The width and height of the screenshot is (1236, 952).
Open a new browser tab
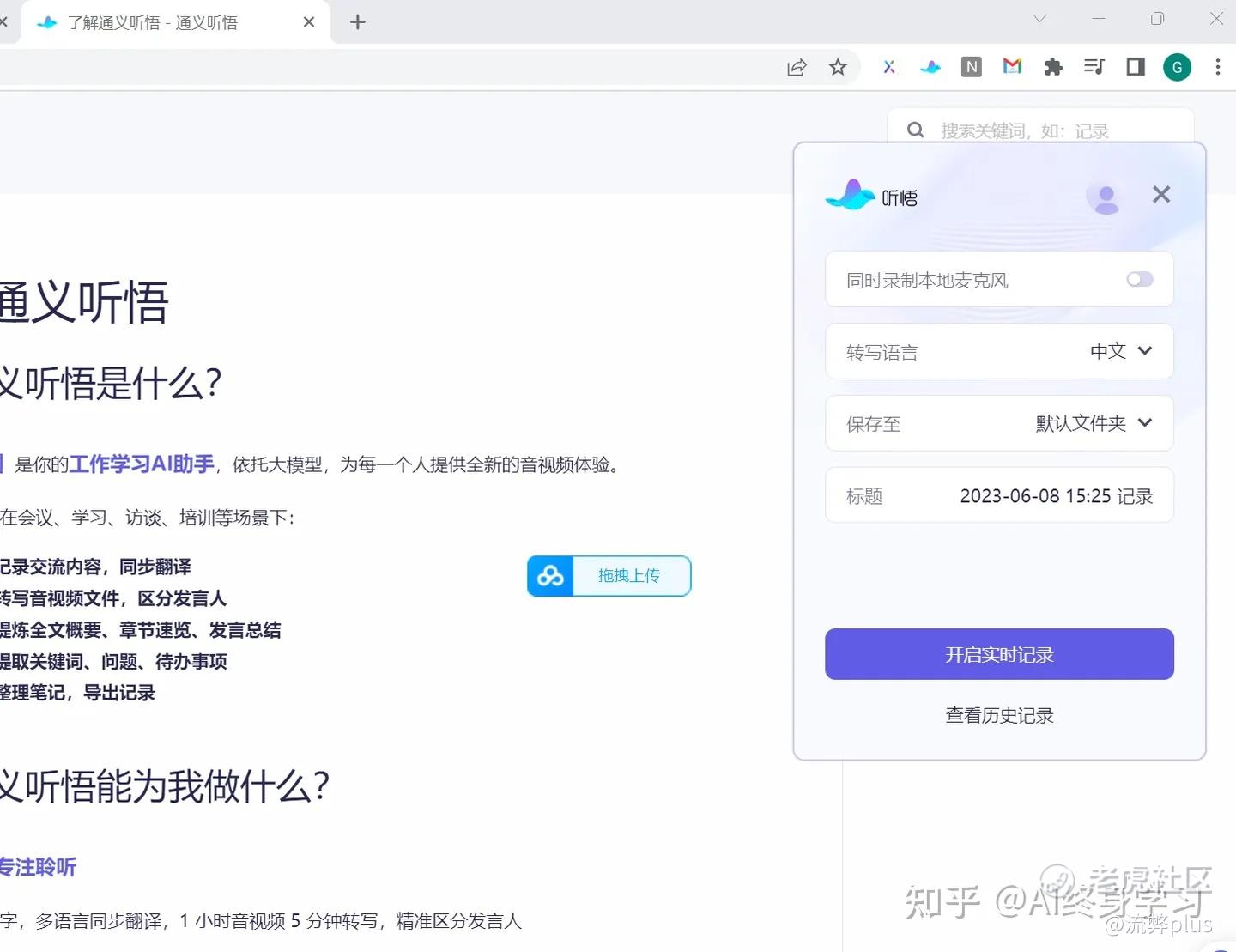358,22
